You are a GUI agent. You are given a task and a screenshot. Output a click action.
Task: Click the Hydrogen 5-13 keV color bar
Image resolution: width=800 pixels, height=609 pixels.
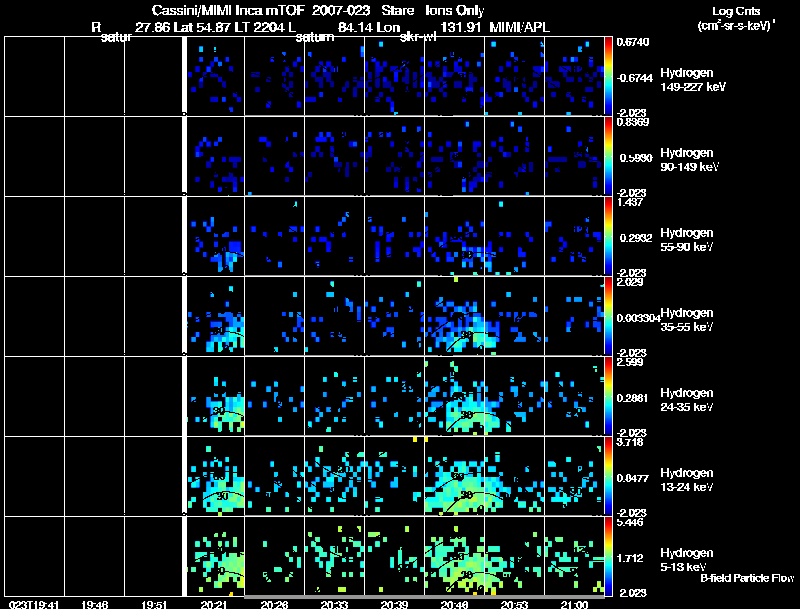click(x=608, y=556)
